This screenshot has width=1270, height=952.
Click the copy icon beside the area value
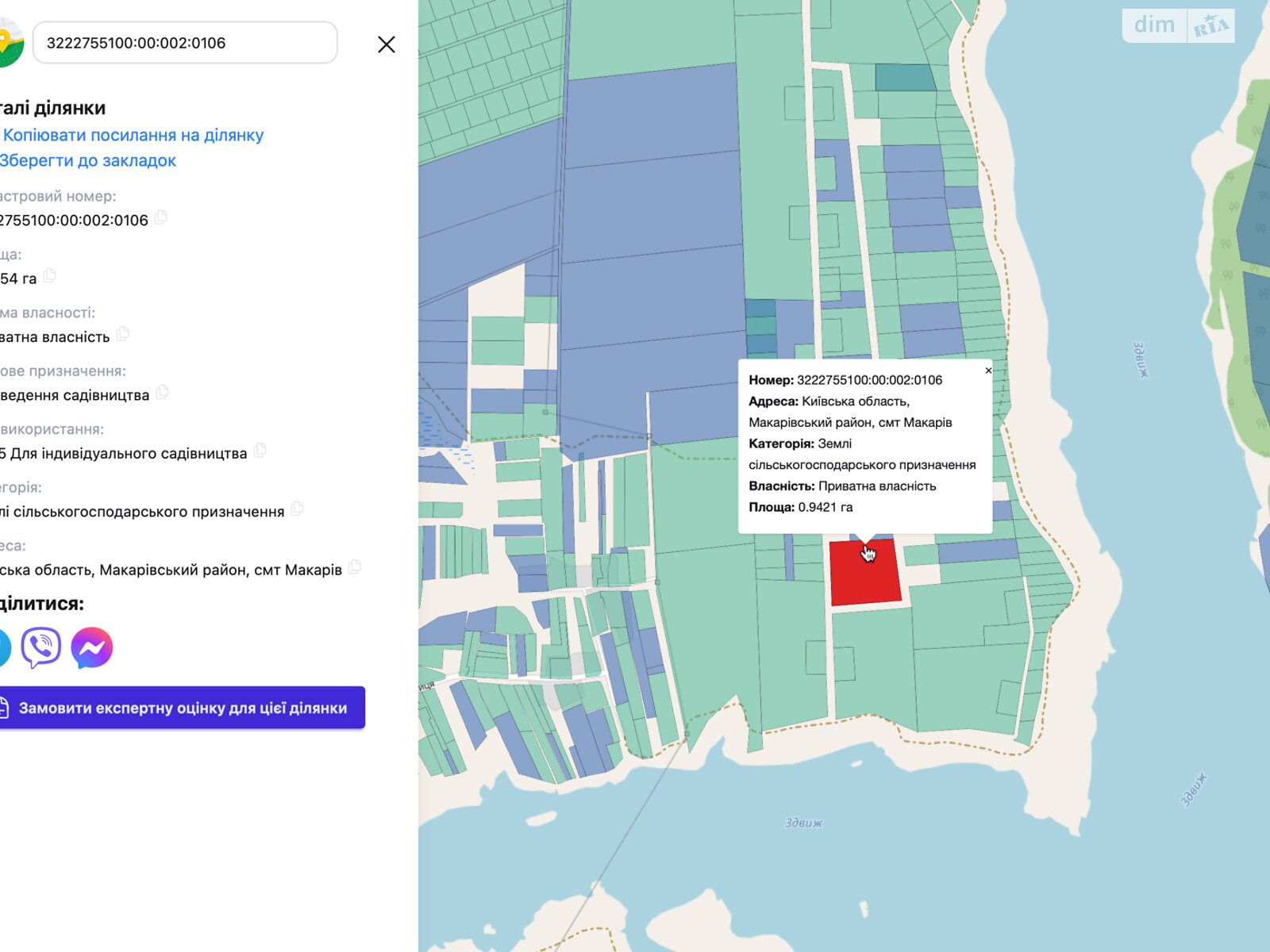point(50,276)
